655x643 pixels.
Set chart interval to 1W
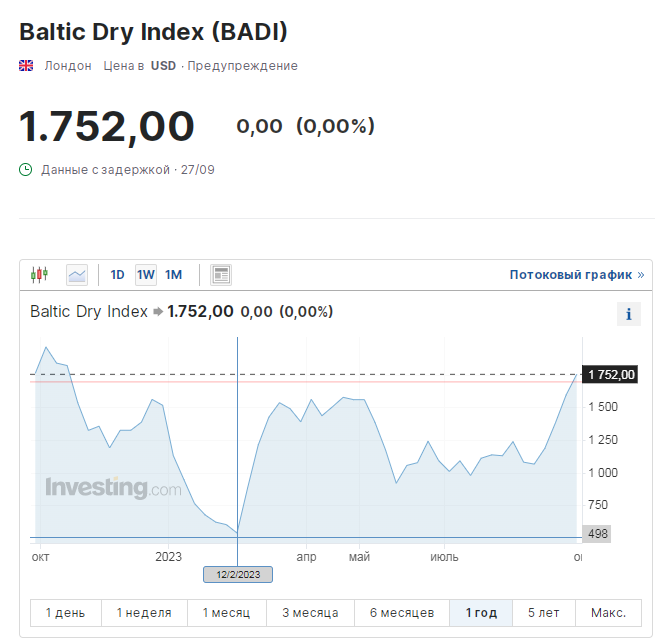pos(146,275)
